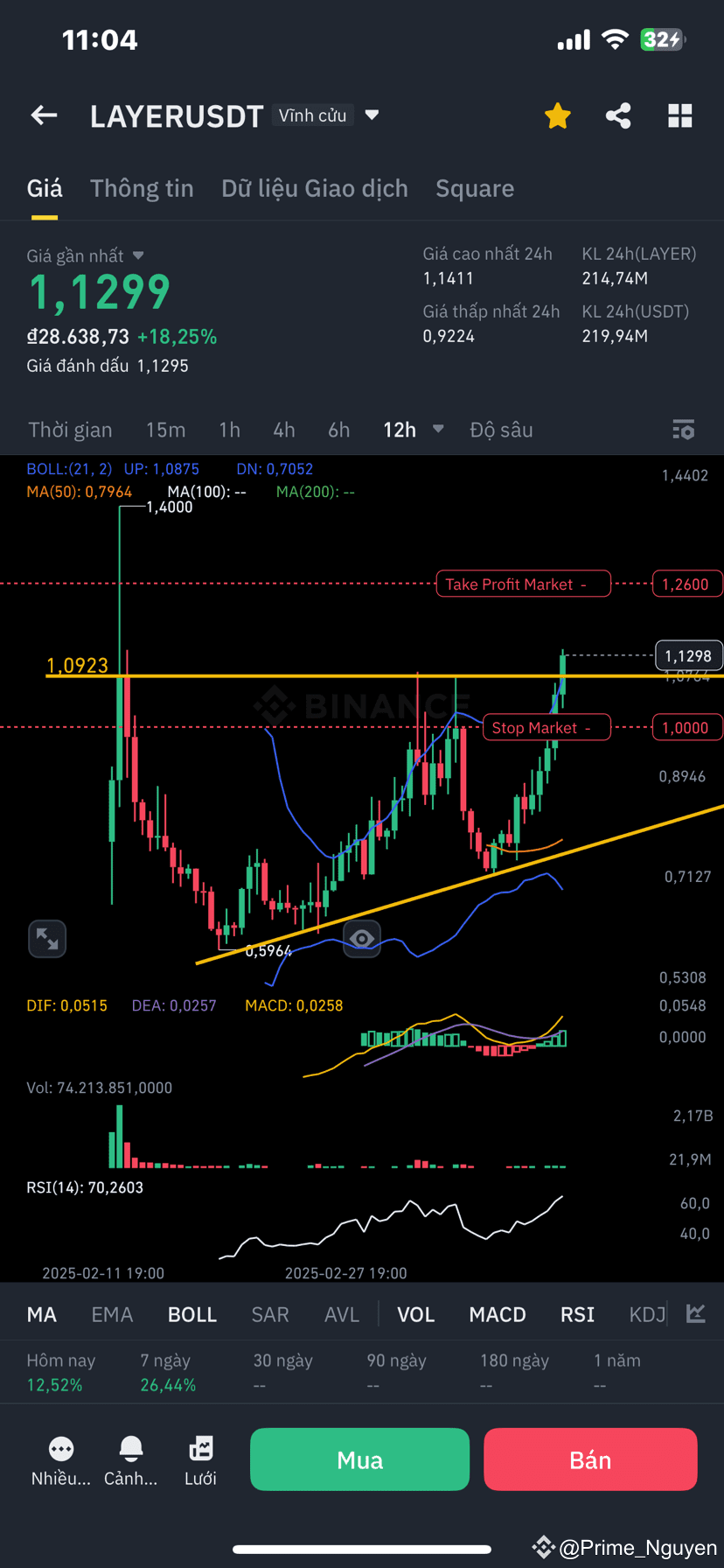The width and height of the screenshot is (724, 1568).
Task: Tap the current price marker 1,1298
Action: click(688, 655)
